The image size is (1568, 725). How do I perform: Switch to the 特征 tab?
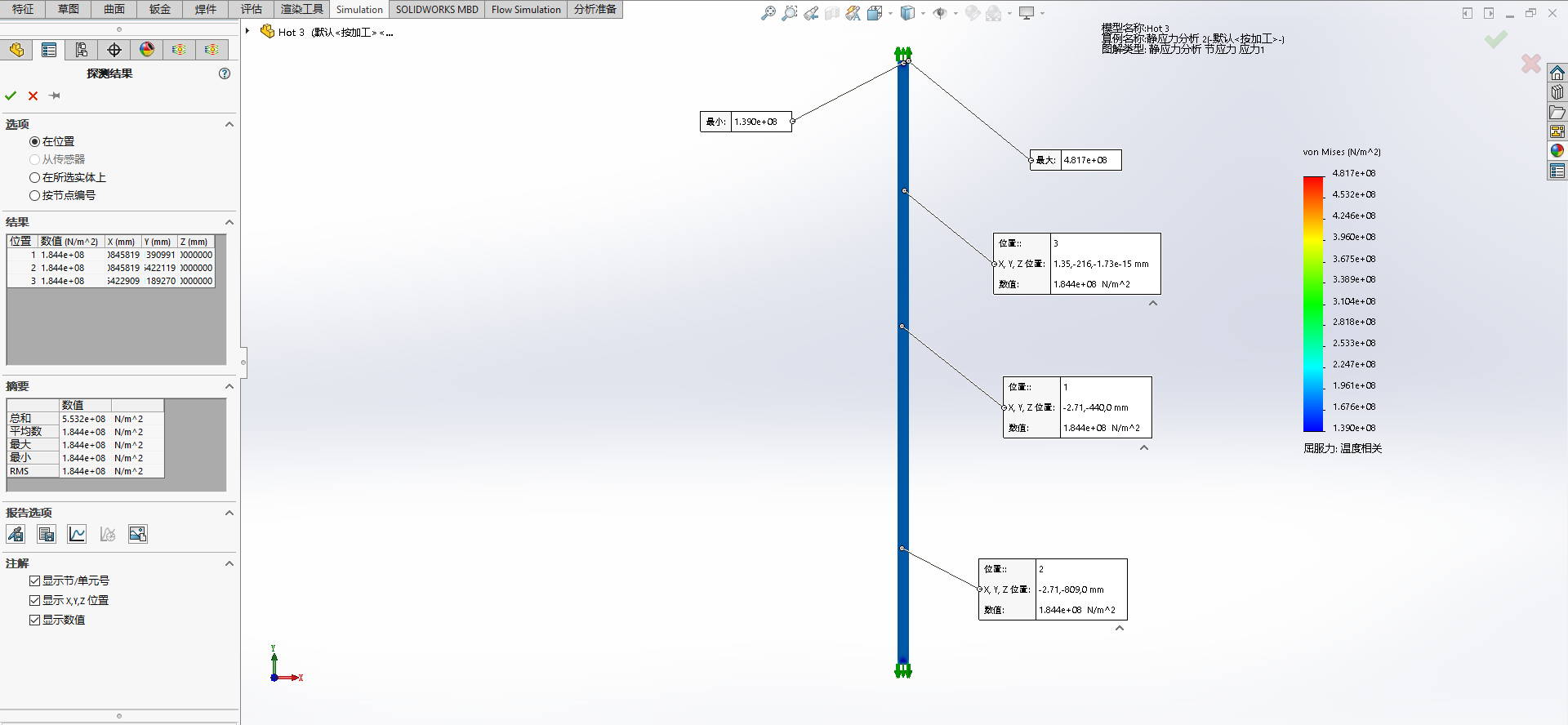pyautogui.click(x=23, y=9)
